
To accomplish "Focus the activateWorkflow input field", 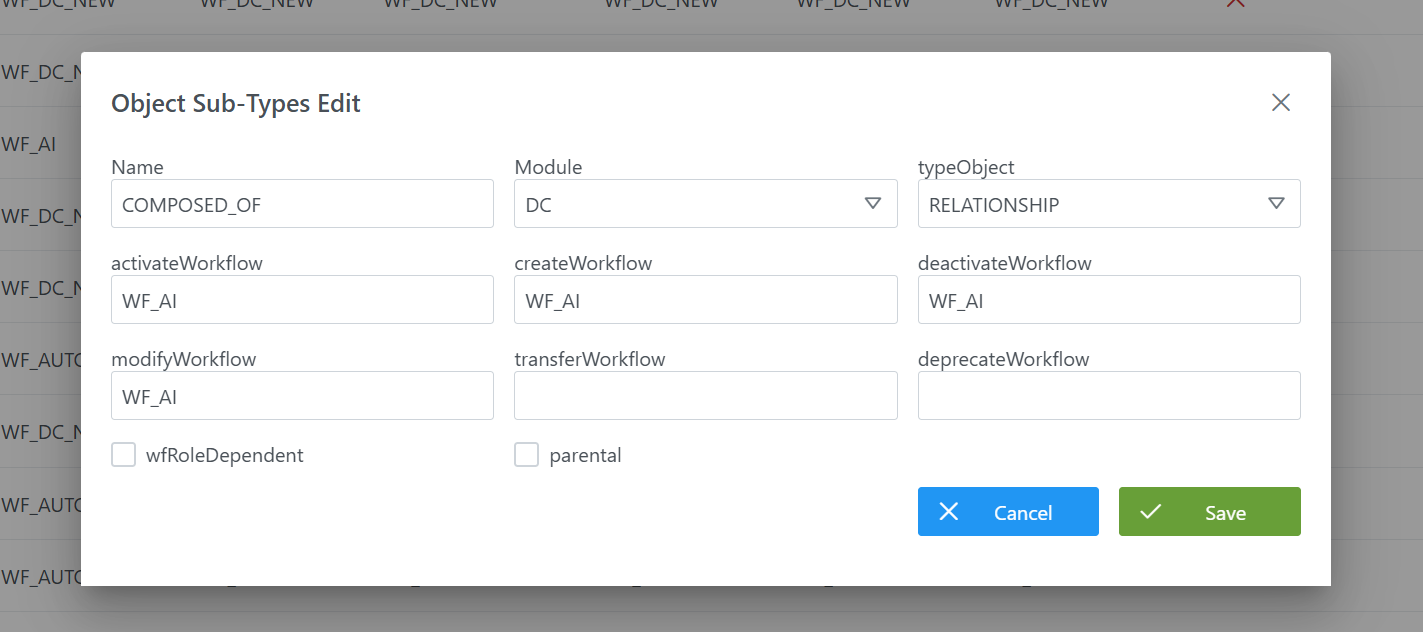I will pos(302,300).
